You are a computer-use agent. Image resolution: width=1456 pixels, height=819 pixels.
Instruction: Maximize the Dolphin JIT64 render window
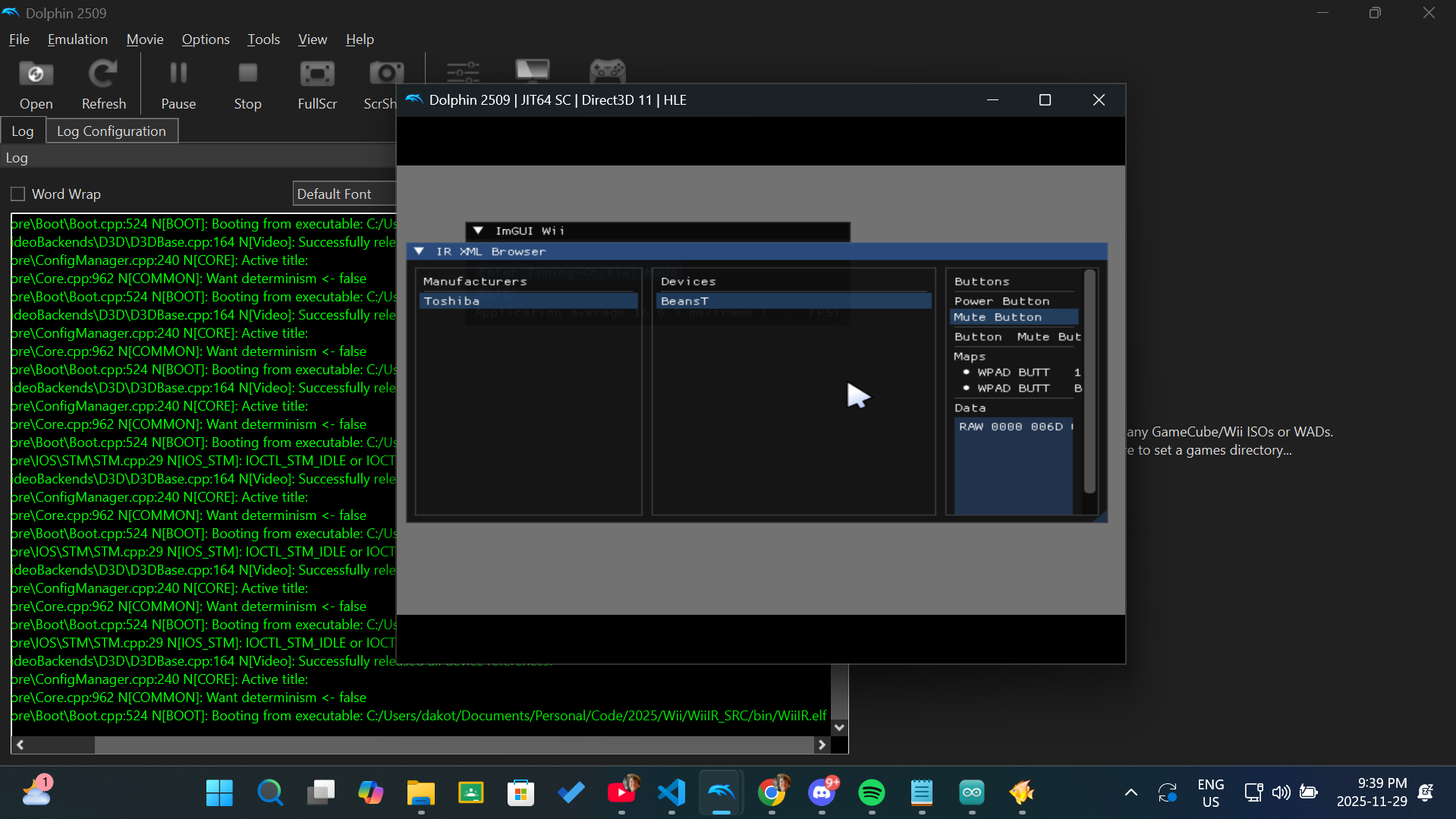point(1045,100)
